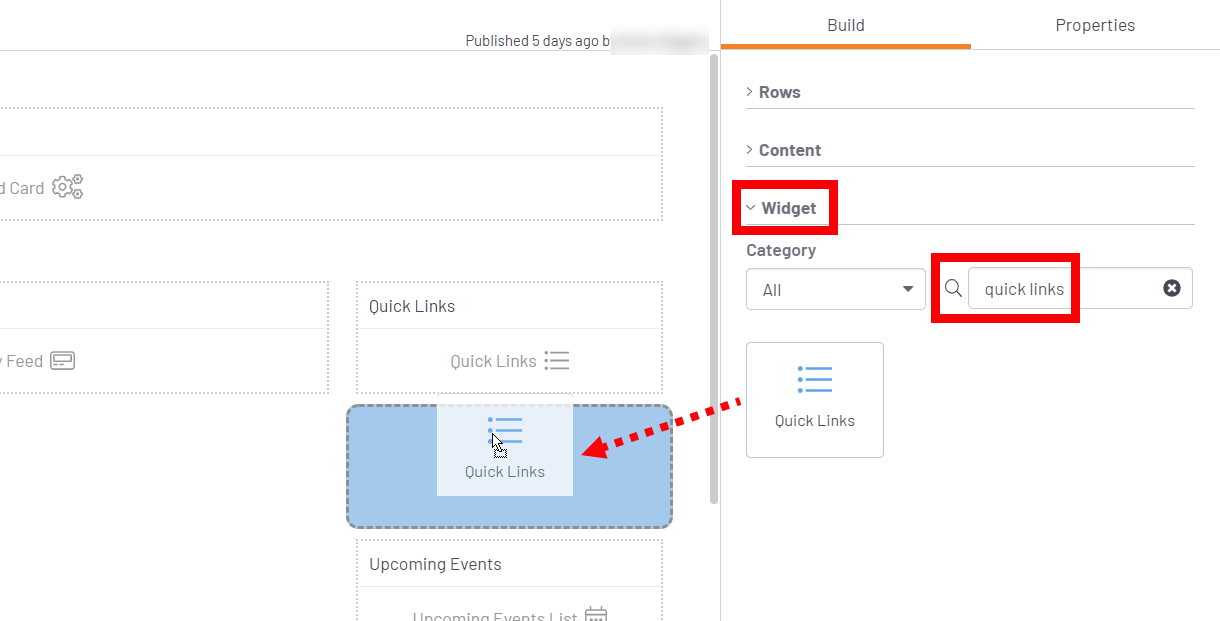The image size is (1220, 621).
Task: Click the feed card icon next to Feed
Action: pos(63,361)
